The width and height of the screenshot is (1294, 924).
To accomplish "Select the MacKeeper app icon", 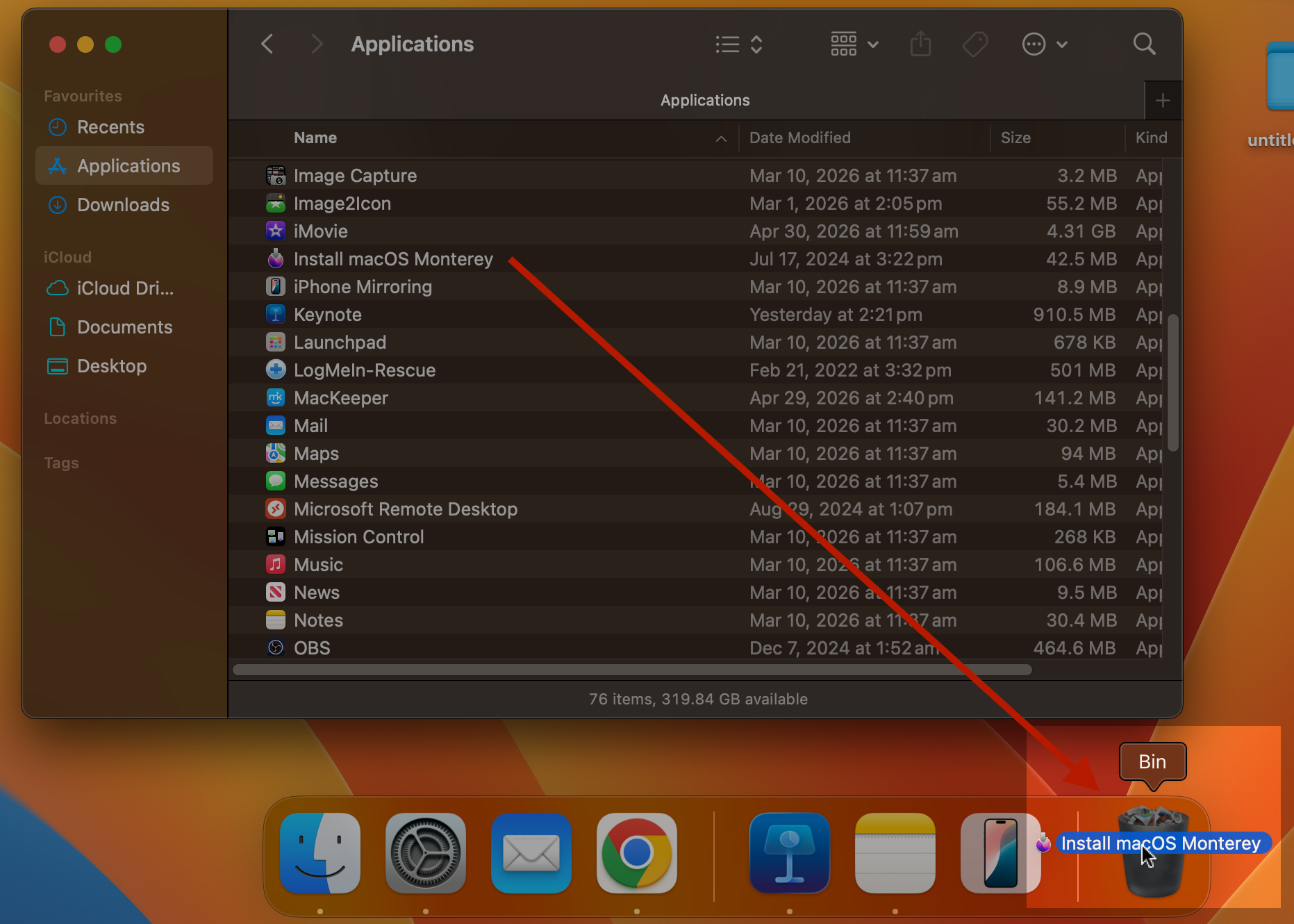I will coord(276,397).
